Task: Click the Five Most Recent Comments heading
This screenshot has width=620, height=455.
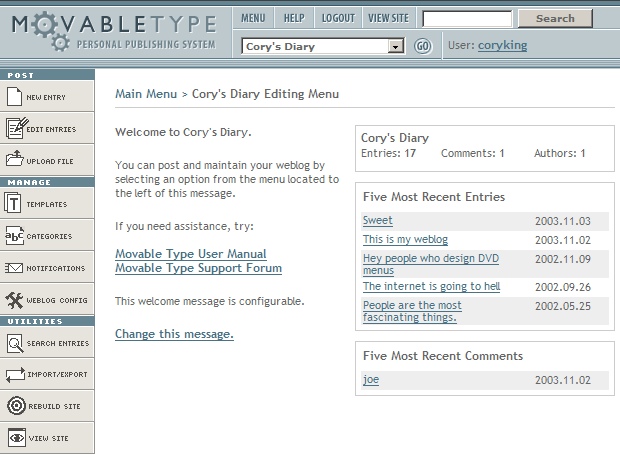Action: 443,356
